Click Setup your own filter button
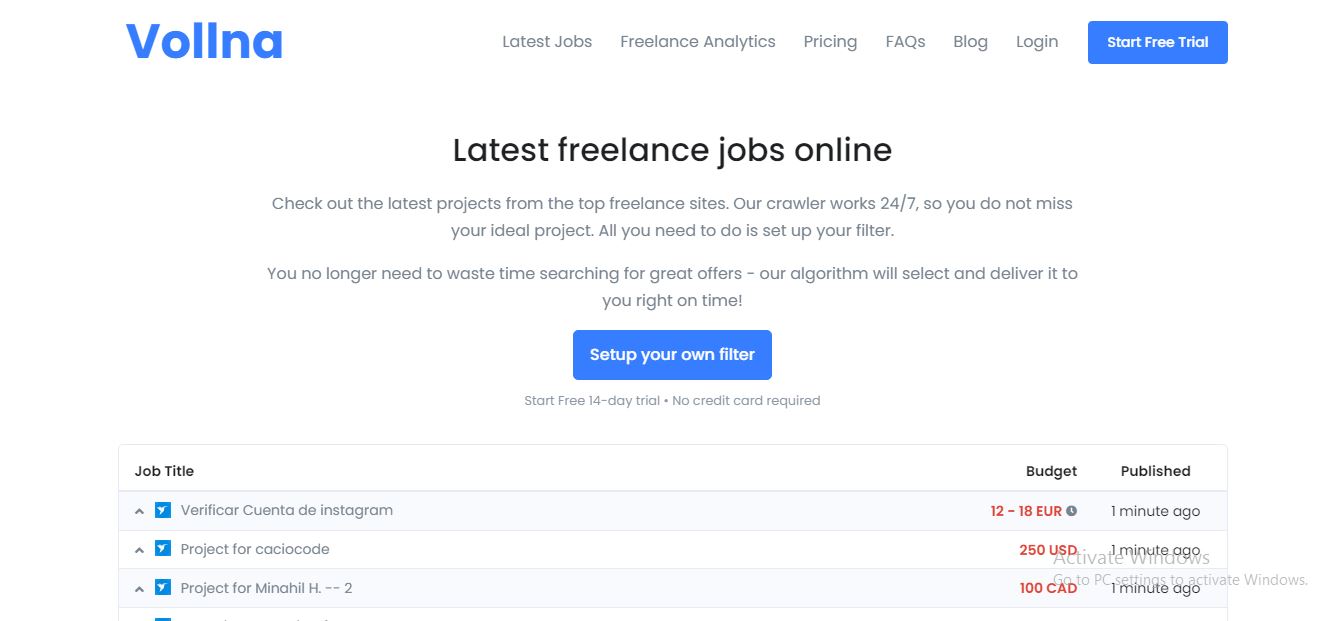Viewport: 1343px width, 621px height. 672,355
